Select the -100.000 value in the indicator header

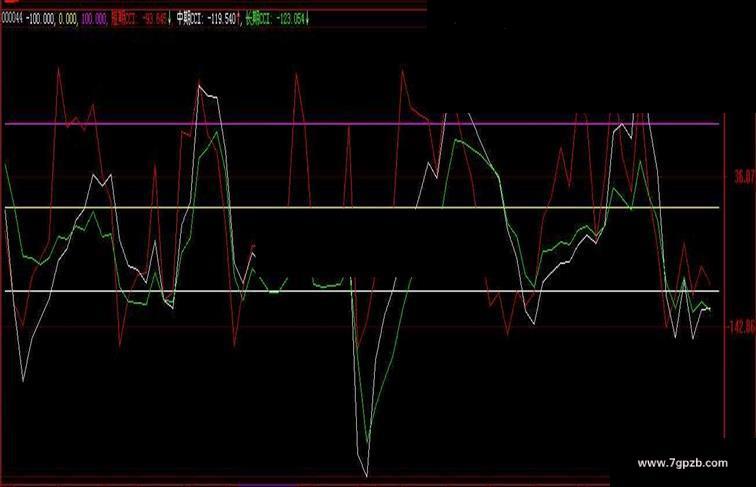41,19
